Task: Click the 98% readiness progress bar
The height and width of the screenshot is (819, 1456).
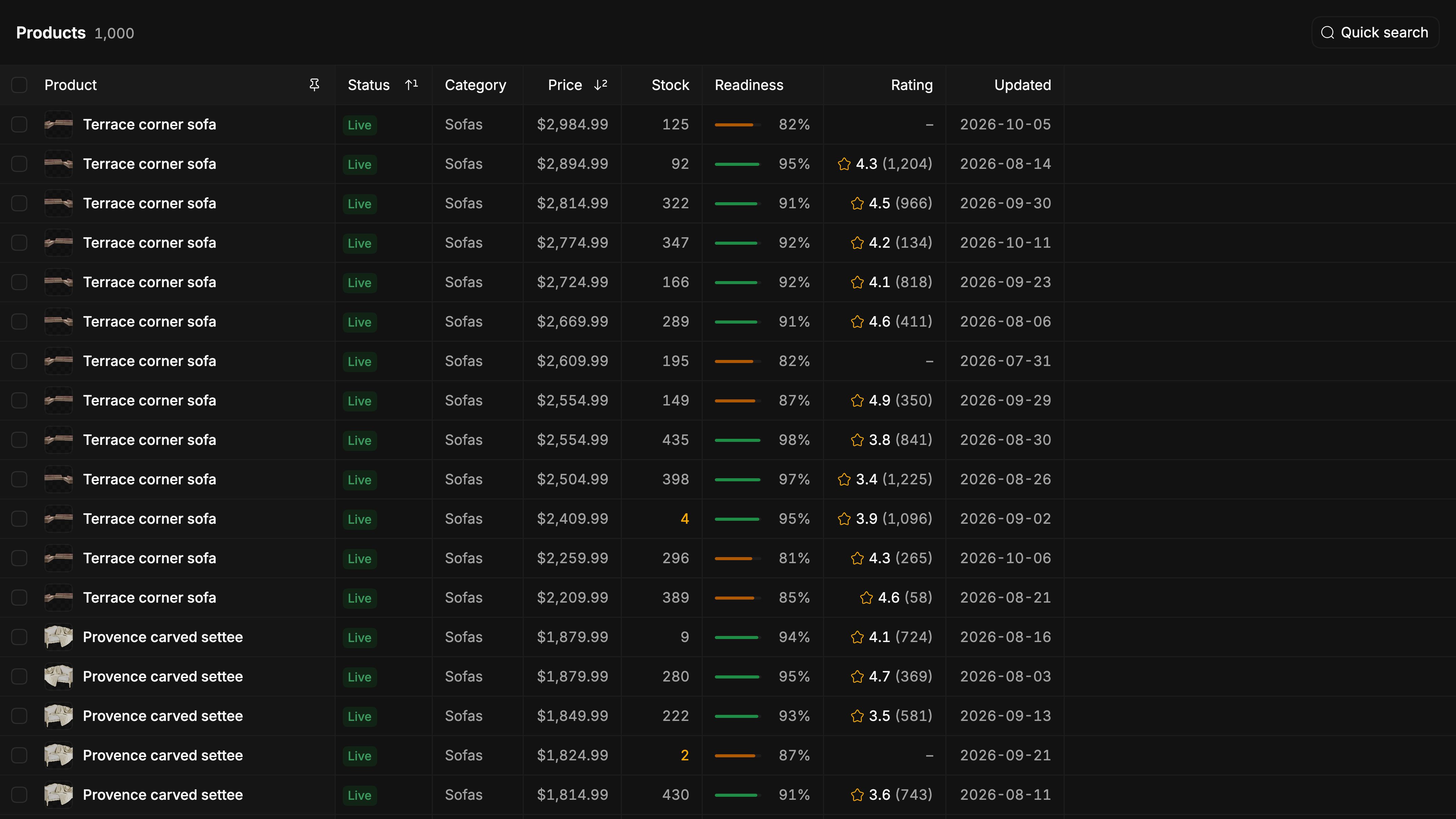Action: click(x=738, y=440)
